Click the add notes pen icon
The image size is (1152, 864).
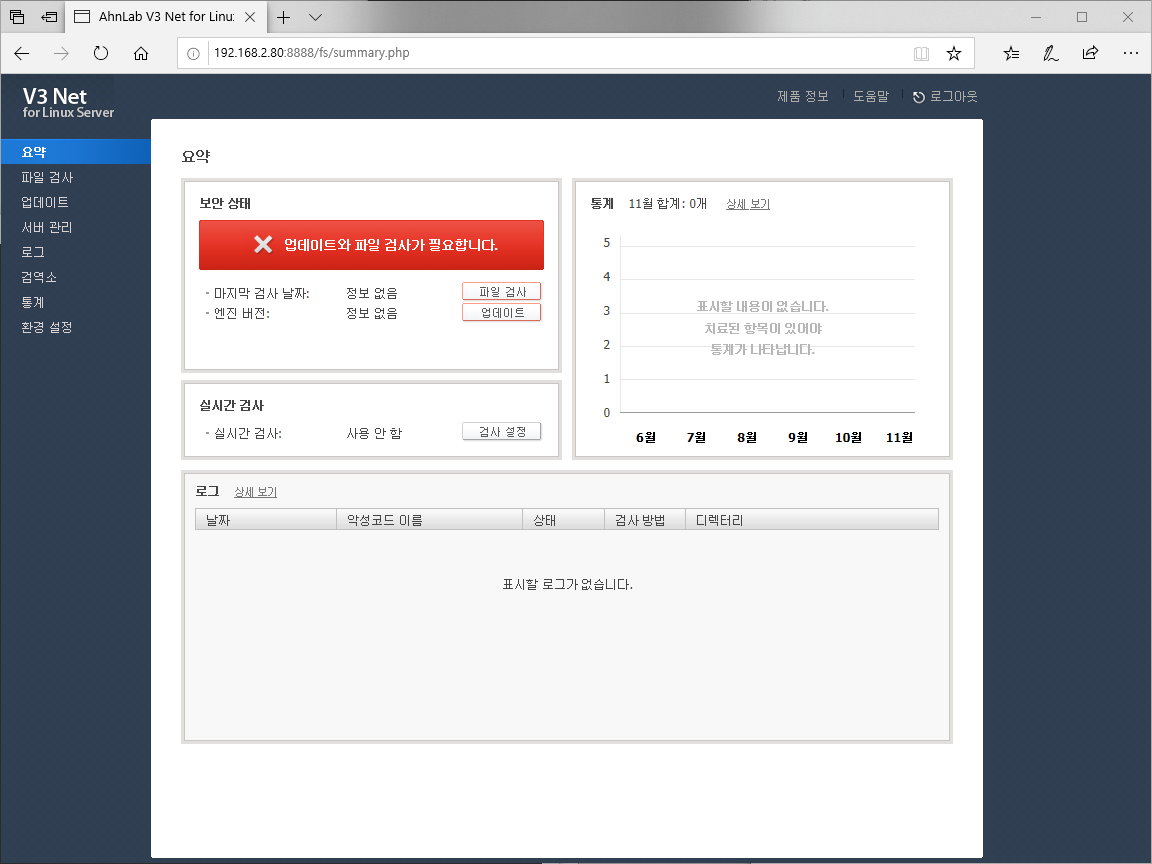[x=1051, y=53]
